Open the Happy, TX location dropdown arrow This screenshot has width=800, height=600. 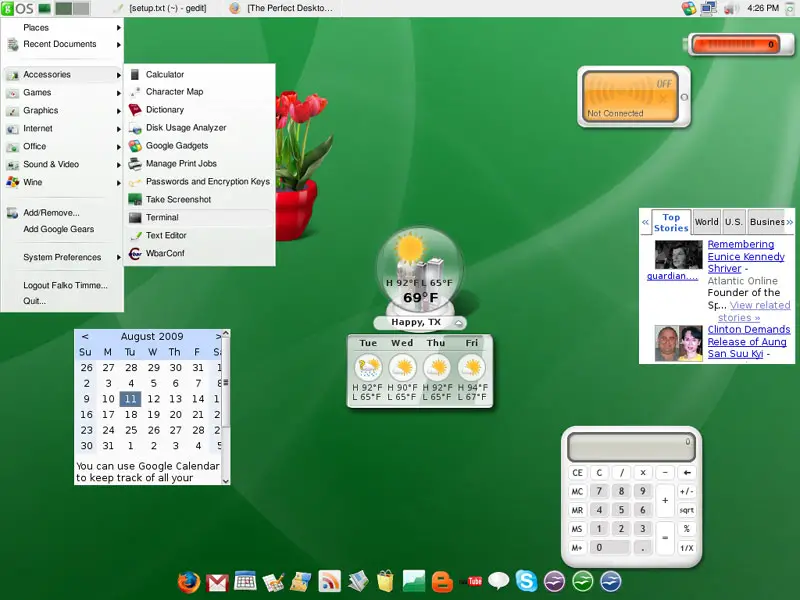[458, 323]
